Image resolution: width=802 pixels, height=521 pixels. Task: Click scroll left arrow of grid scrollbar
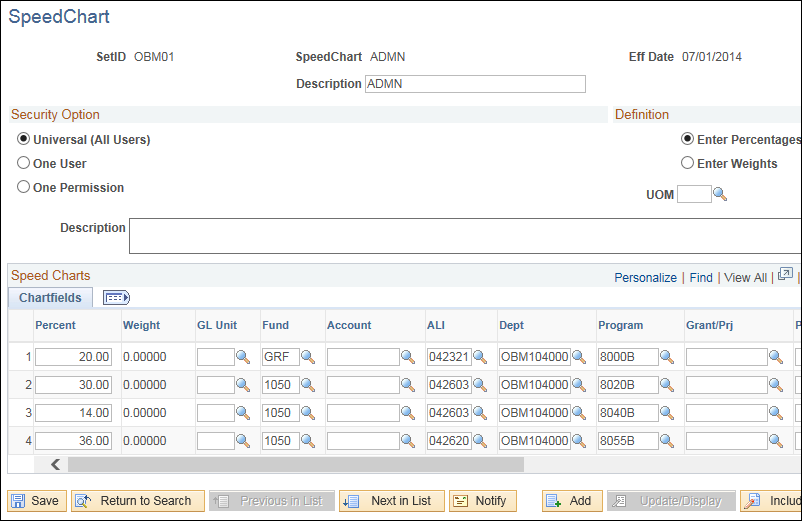(x=55, y=464)
